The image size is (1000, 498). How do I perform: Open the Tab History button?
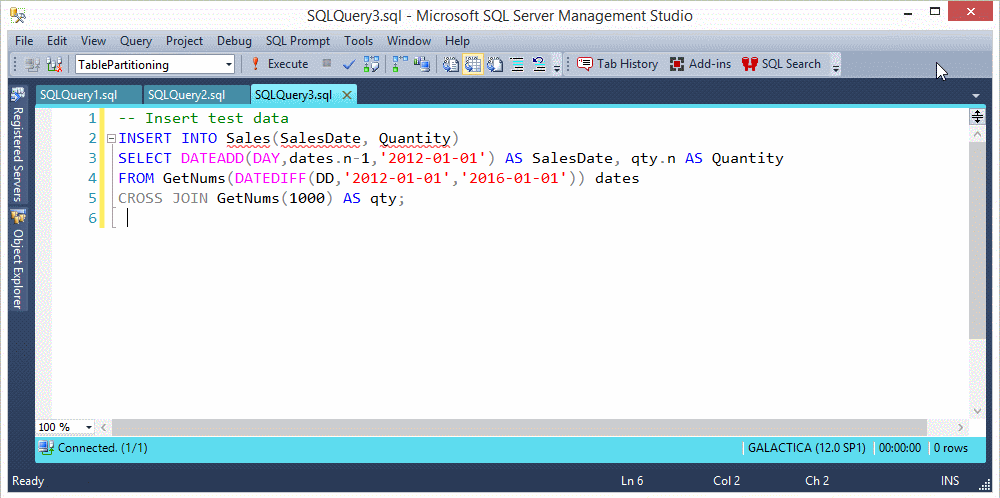tap(618, 64)
